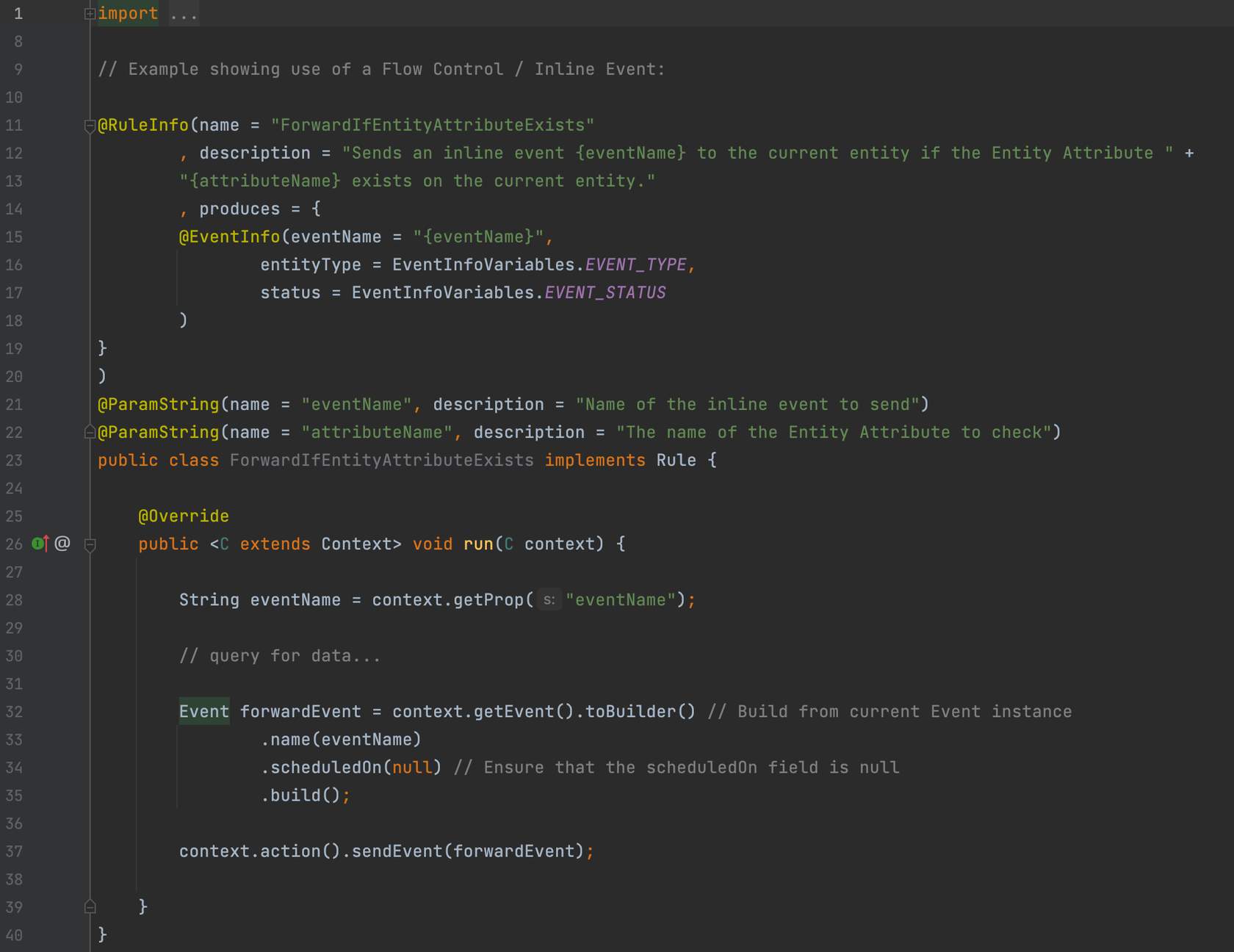The image size is (1234, 952).
Task: Click the @EventInfo annotation name
Action: pos(229,237)
